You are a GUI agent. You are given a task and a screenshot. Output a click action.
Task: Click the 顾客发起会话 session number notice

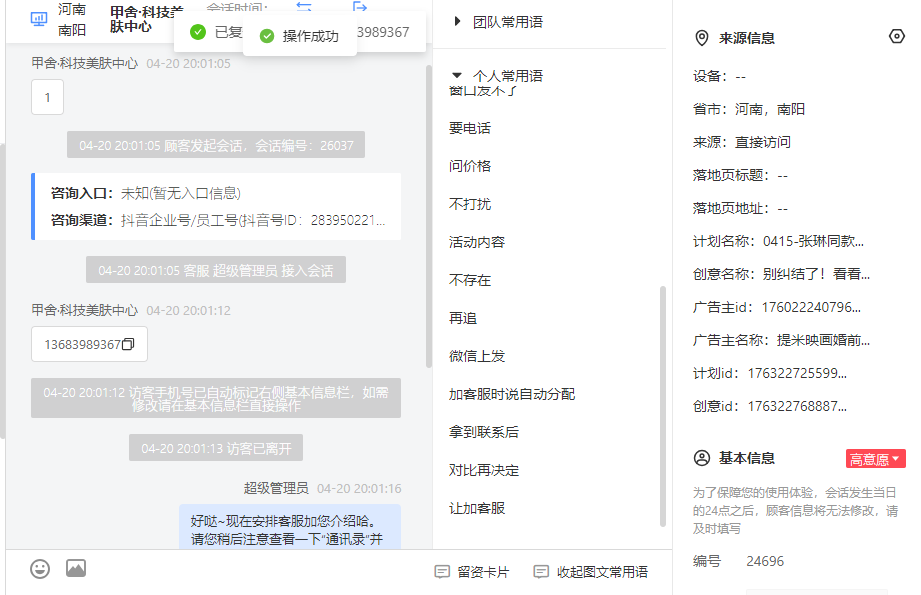216,145
